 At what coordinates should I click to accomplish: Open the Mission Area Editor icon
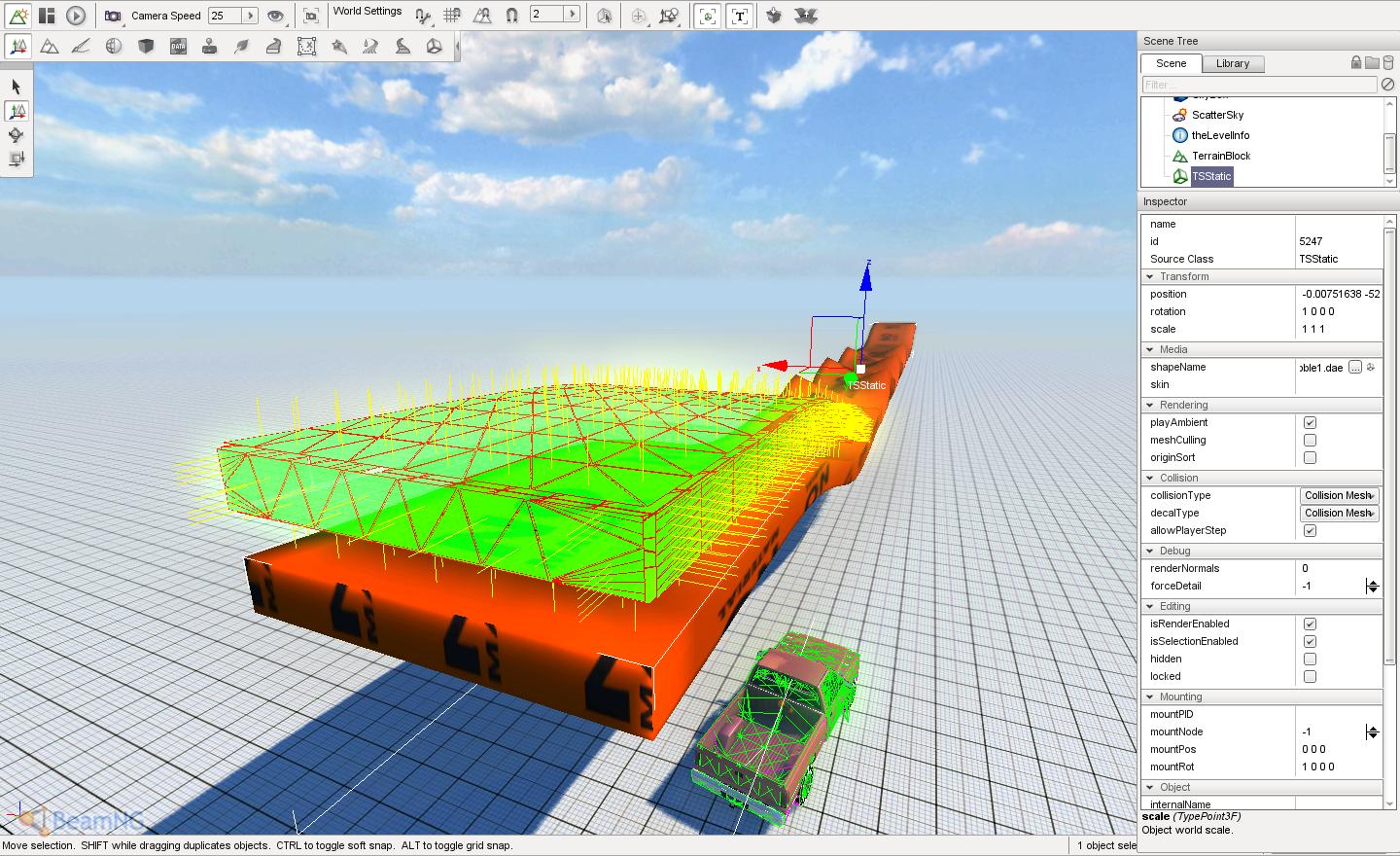(306, 46)
